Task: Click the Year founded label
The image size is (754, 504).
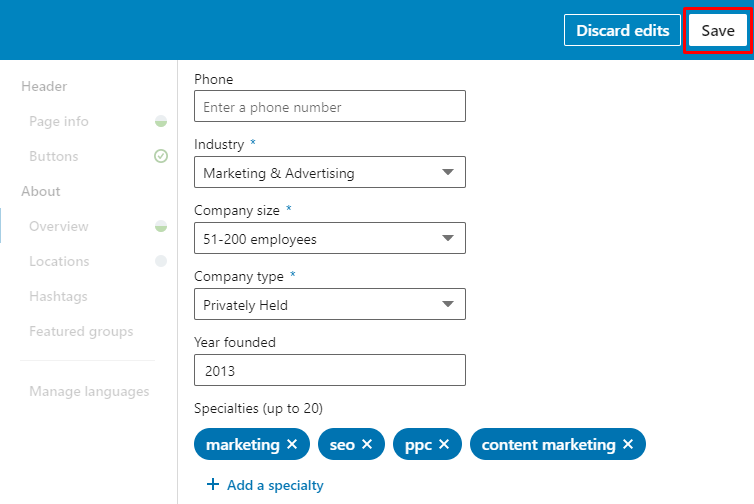Action: pos(235,342)
